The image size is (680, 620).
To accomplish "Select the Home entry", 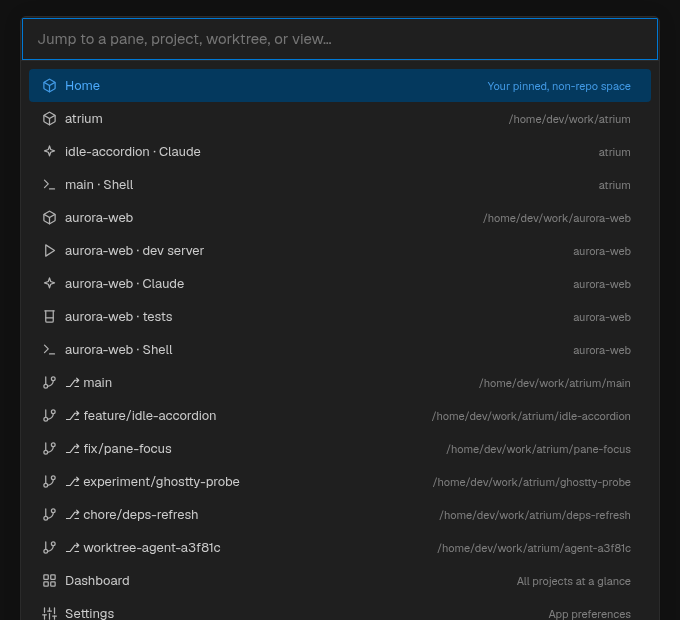I will 340,85.
